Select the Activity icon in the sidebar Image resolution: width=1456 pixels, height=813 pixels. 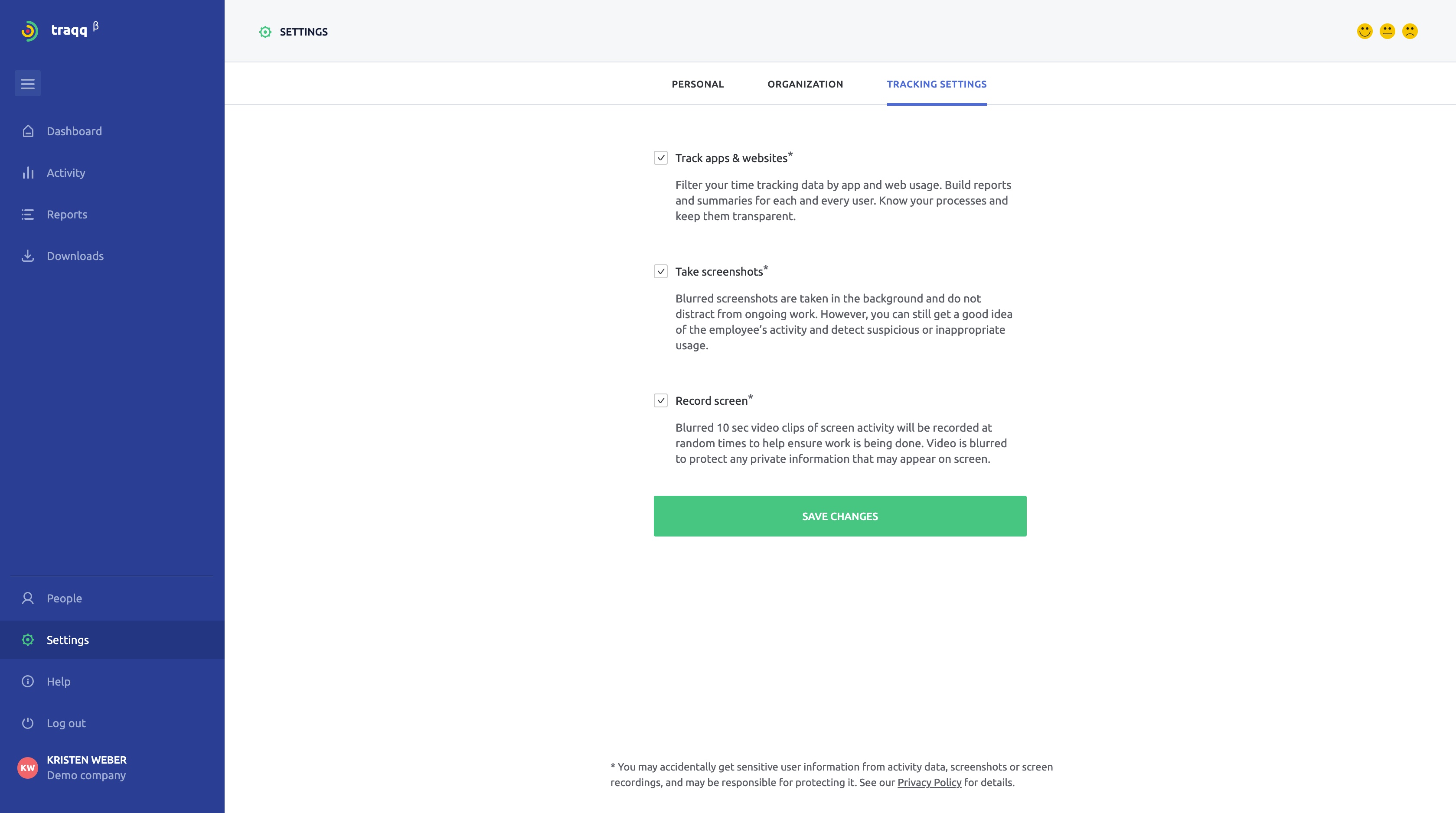28,172
